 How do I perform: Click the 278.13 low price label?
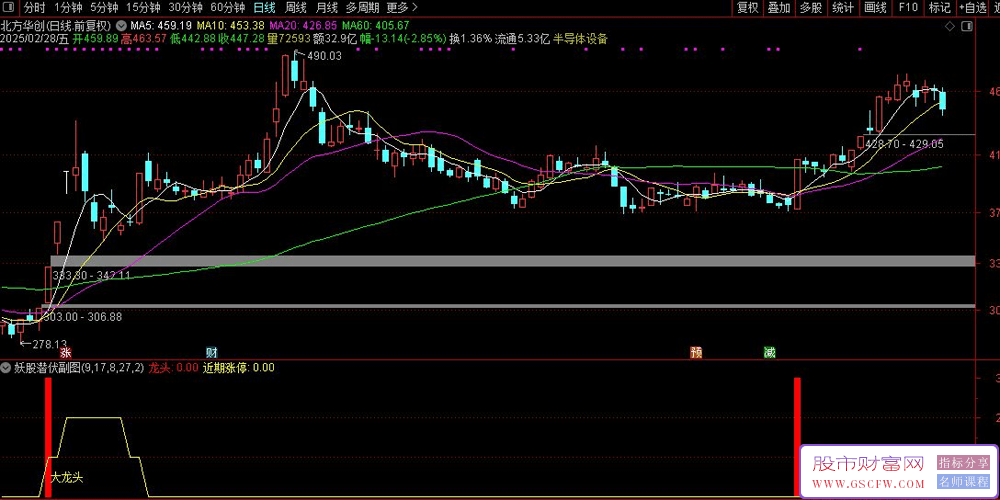(50, 344)
